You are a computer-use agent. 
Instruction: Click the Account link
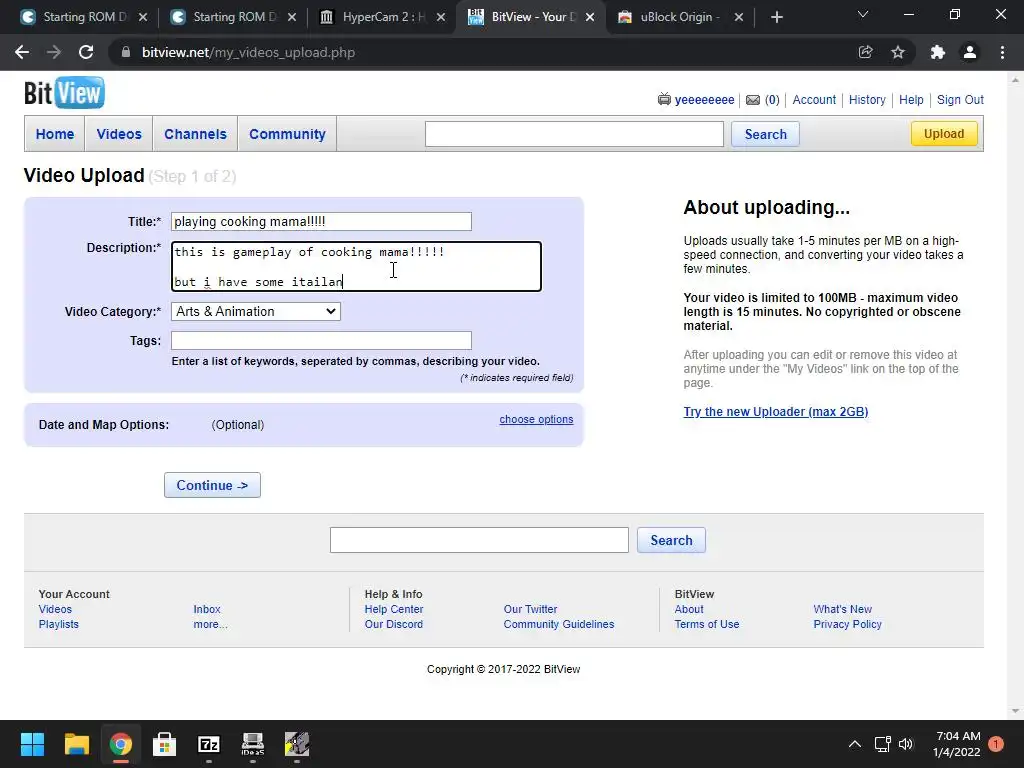pos(814,100)
